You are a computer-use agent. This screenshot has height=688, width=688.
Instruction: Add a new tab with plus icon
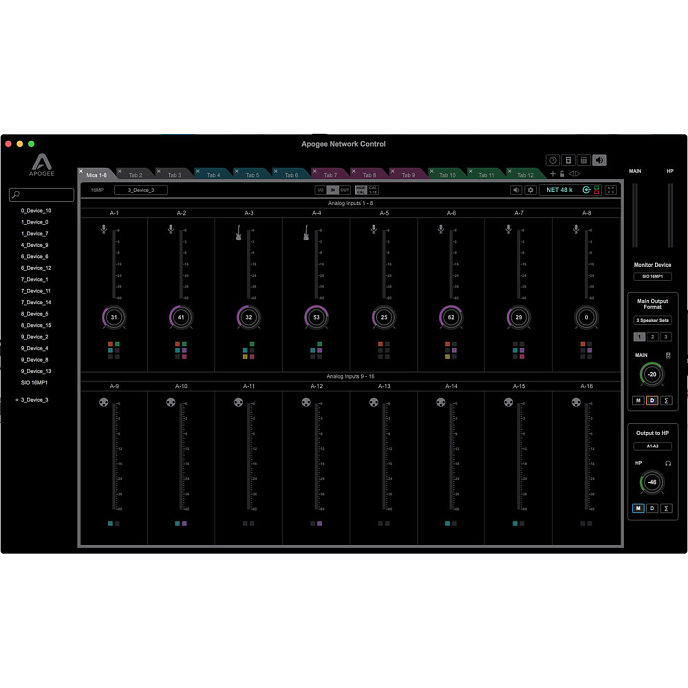pos(553,174)
